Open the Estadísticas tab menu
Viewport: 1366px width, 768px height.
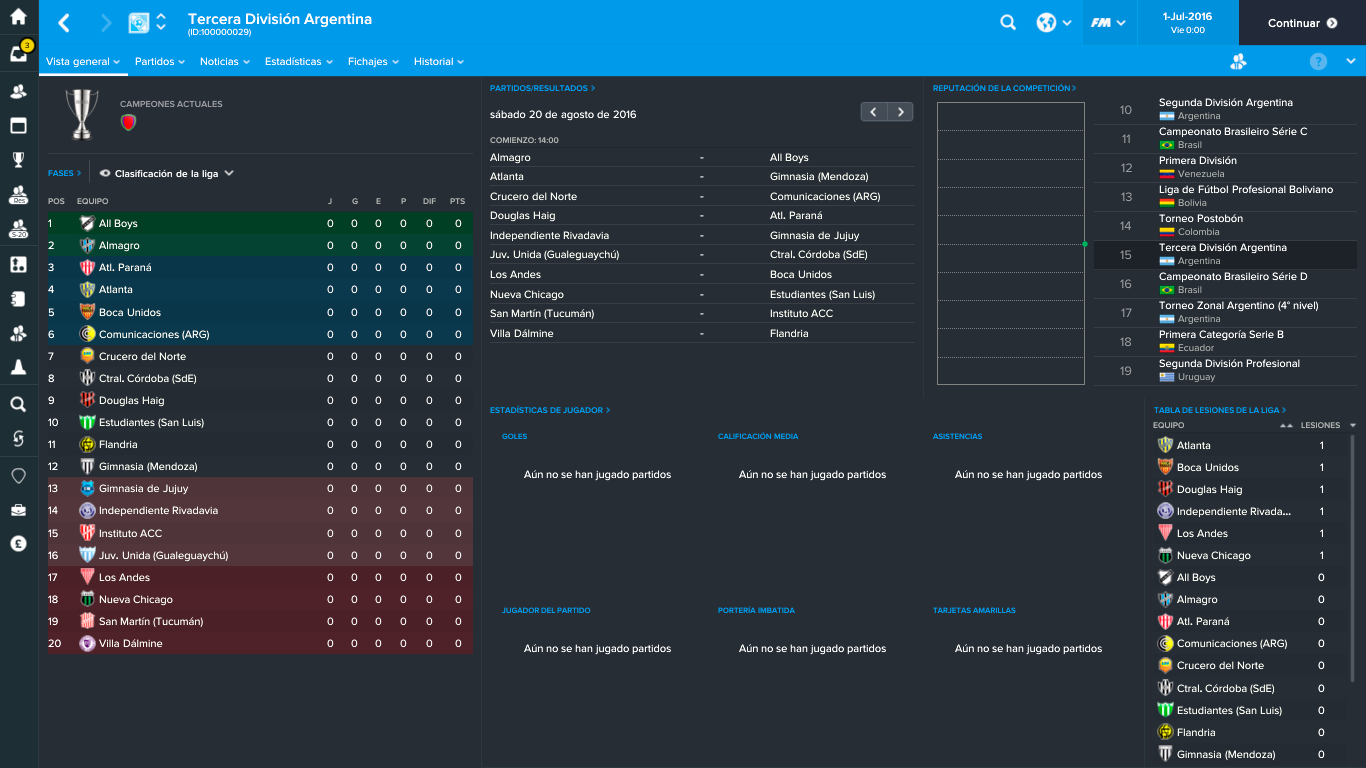point(299,61)
